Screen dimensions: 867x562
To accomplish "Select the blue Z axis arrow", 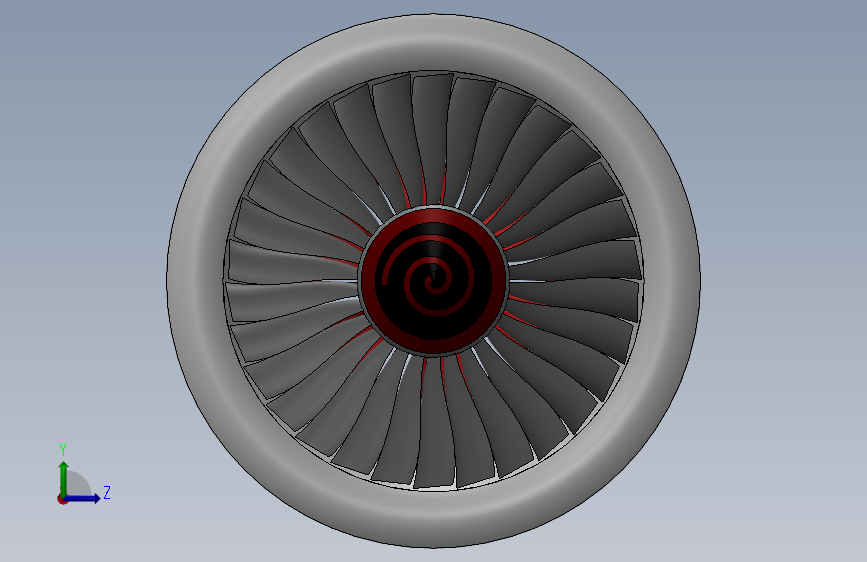I will click(82, 498).
